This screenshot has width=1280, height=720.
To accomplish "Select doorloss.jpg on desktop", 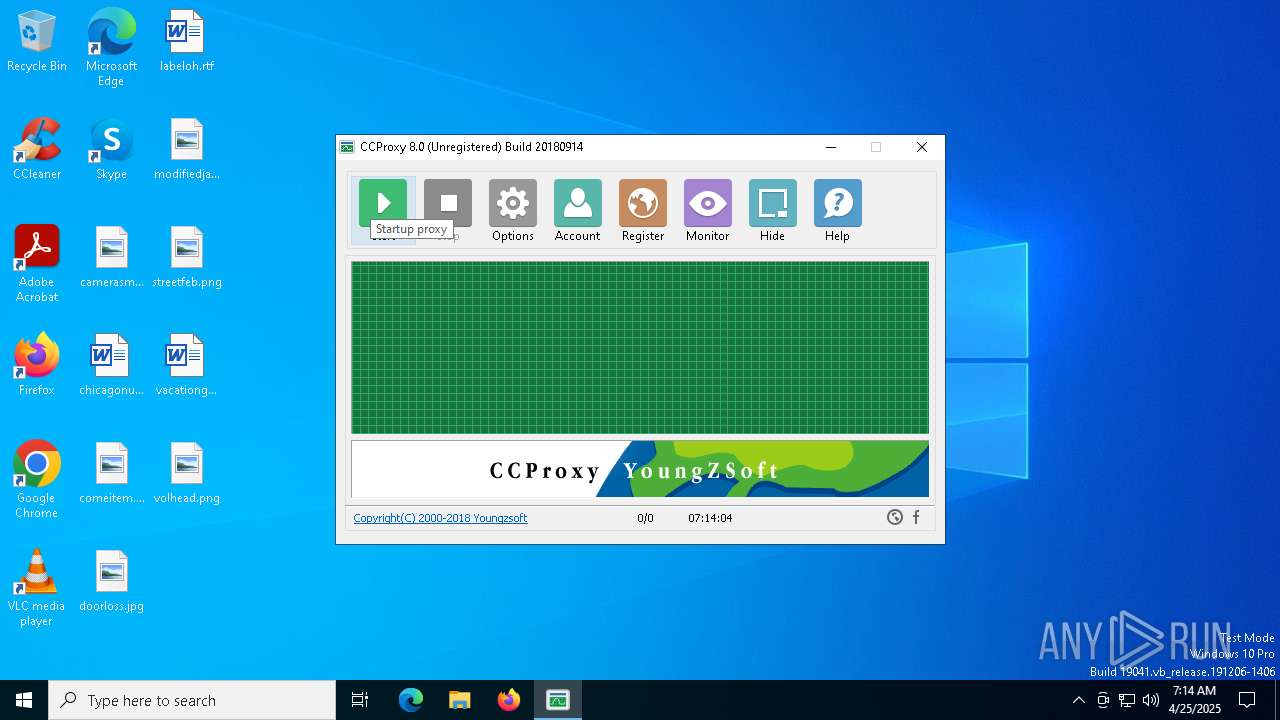I will [111, 582].
